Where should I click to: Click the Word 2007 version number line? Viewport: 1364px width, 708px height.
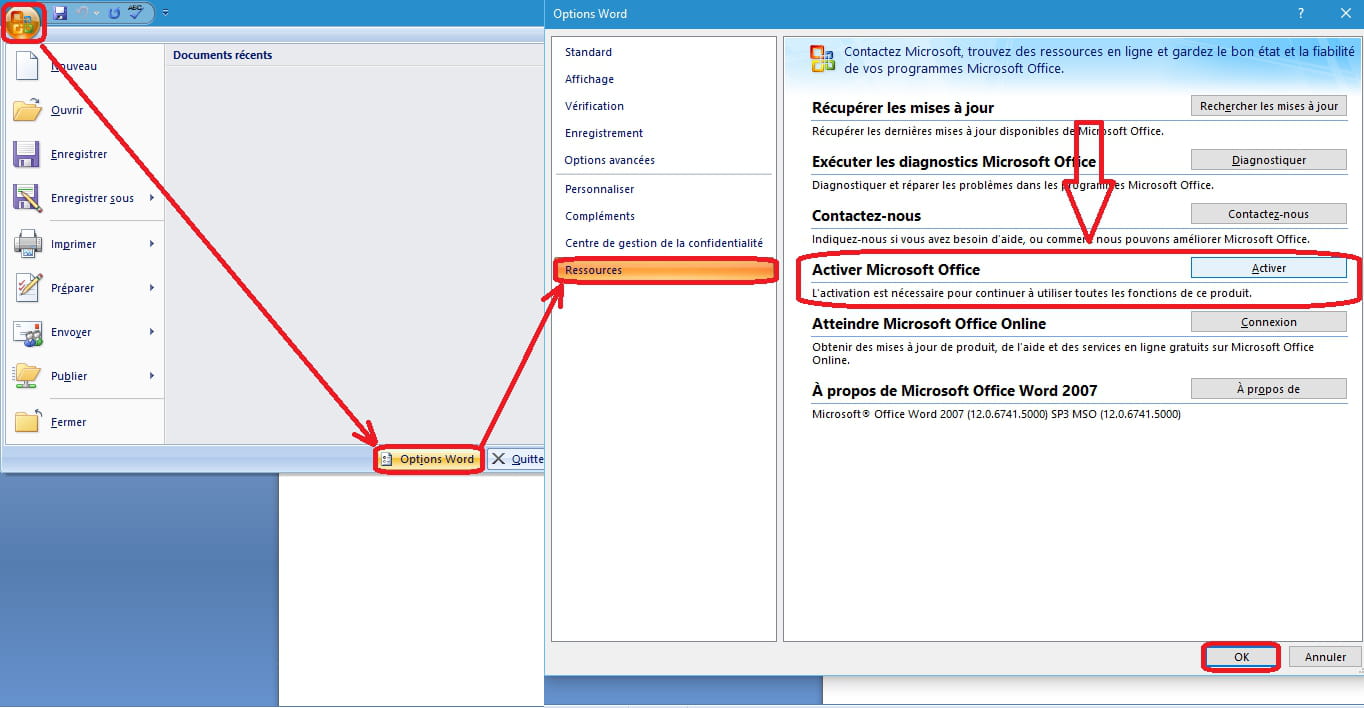pos(996,414)
